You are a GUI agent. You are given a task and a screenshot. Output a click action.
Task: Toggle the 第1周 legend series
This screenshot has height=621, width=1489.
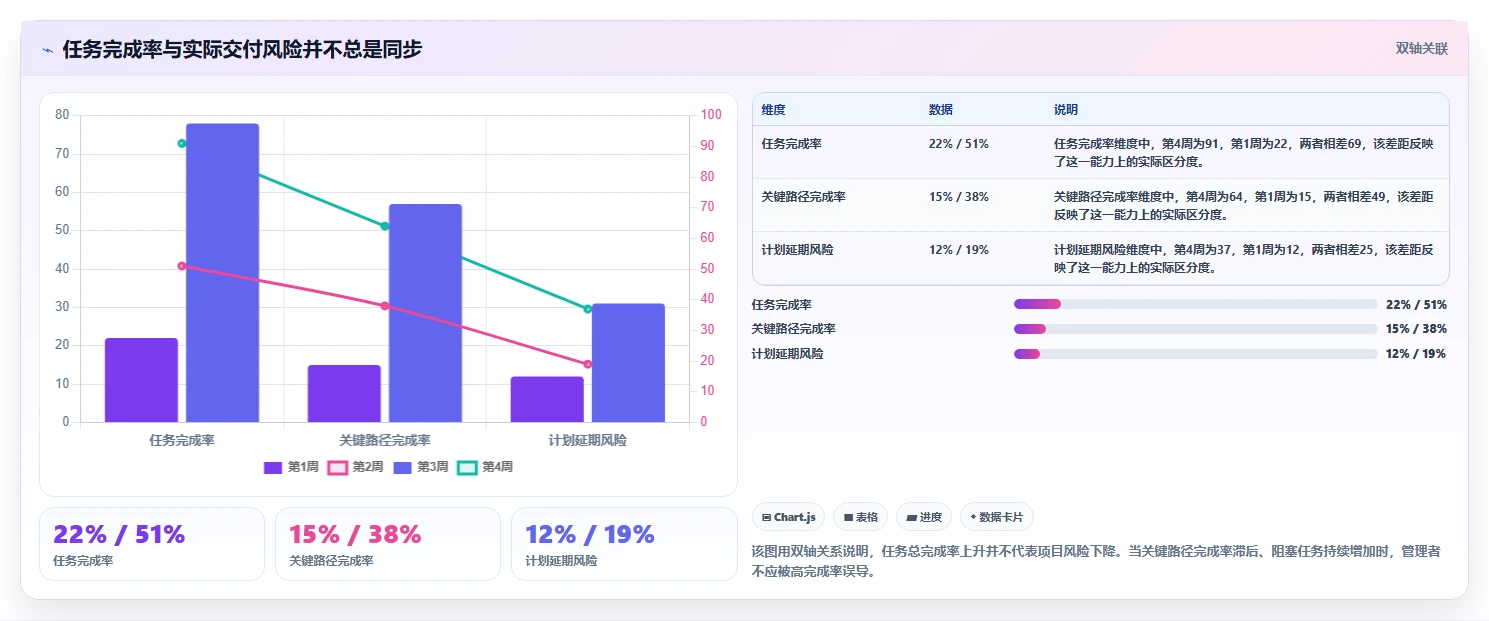[x=291, y=467]
